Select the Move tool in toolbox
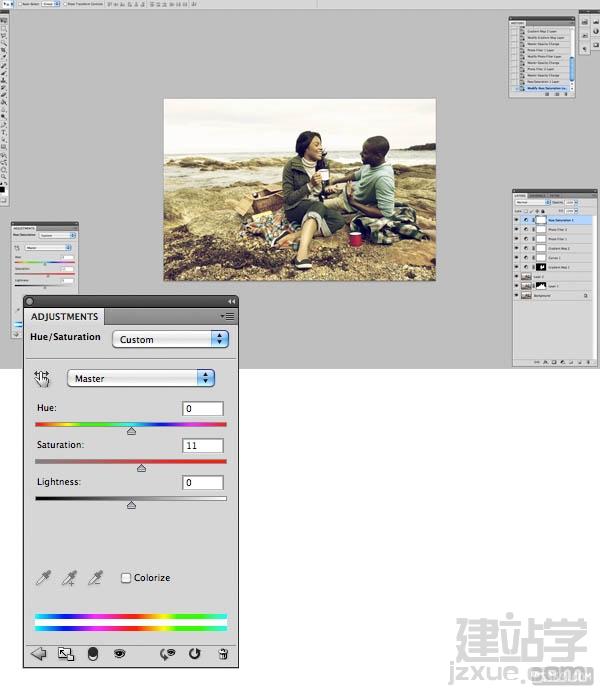Image resolution: width=600 pixels, height=692 pixels. point(4,21)
